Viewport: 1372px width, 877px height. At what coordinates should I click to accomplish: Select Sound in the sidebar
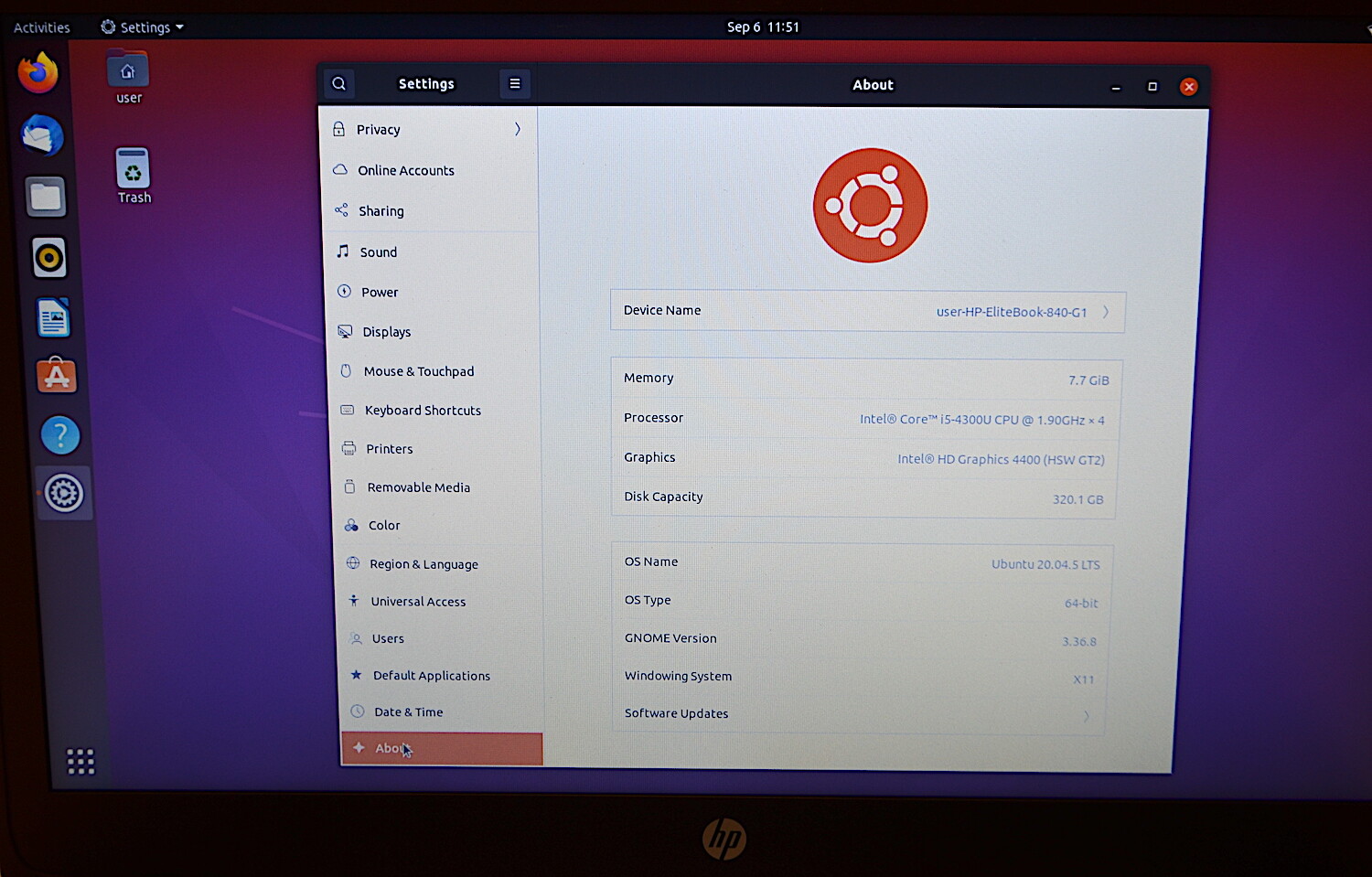(432, 251)
